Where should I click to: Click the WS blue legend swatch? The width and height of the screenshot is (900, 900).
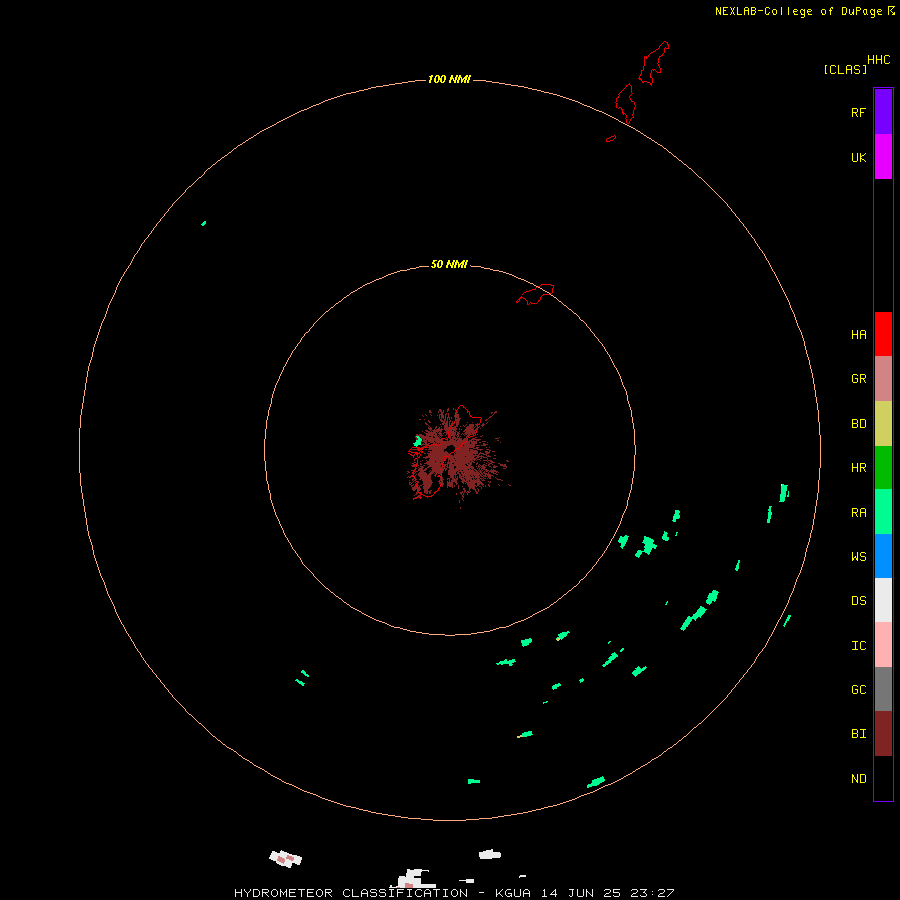pos(883,556)
